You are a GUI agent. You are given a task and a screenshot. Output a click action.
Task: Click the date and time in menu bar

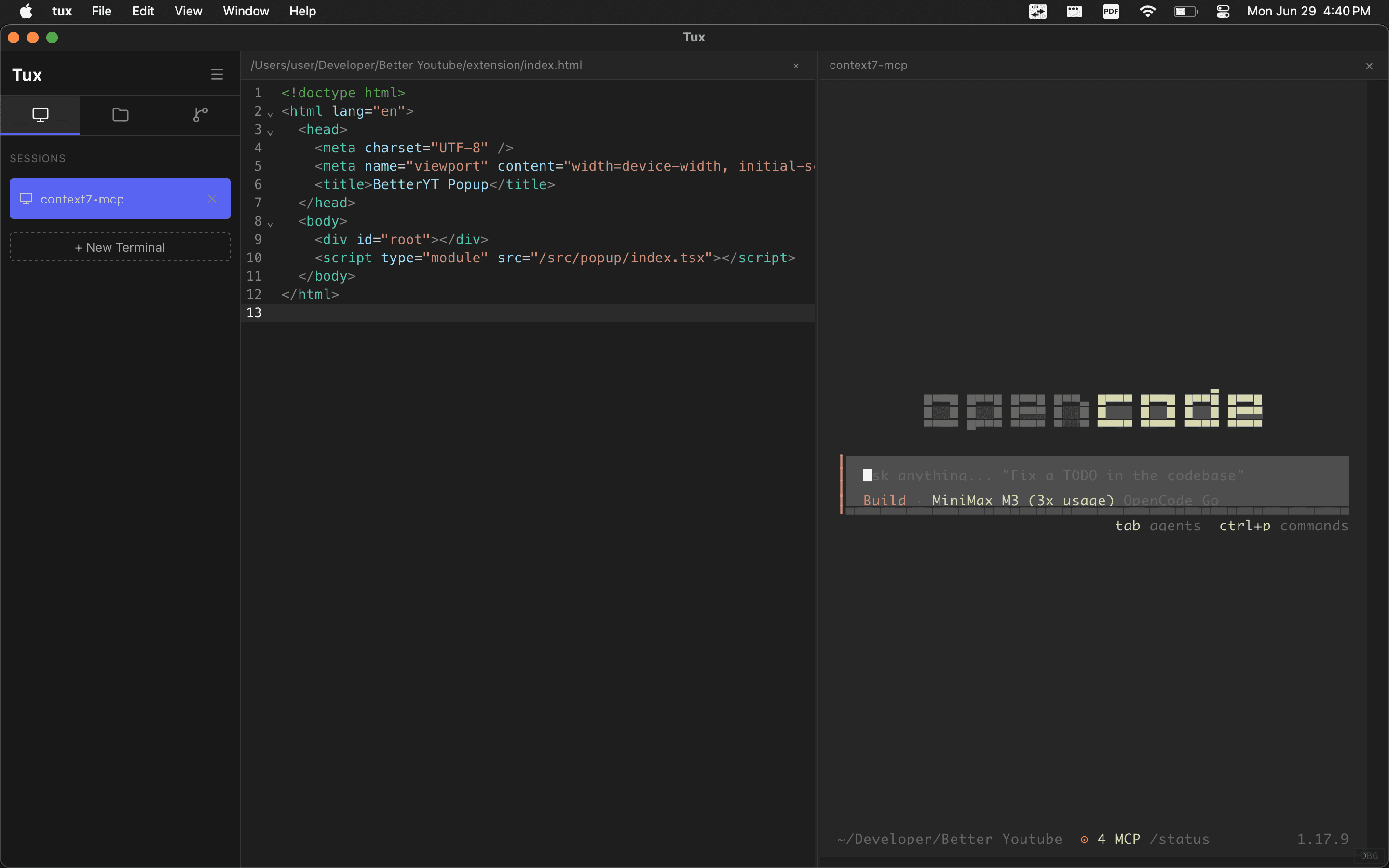pyautogui.click(x=1308, y=11)
